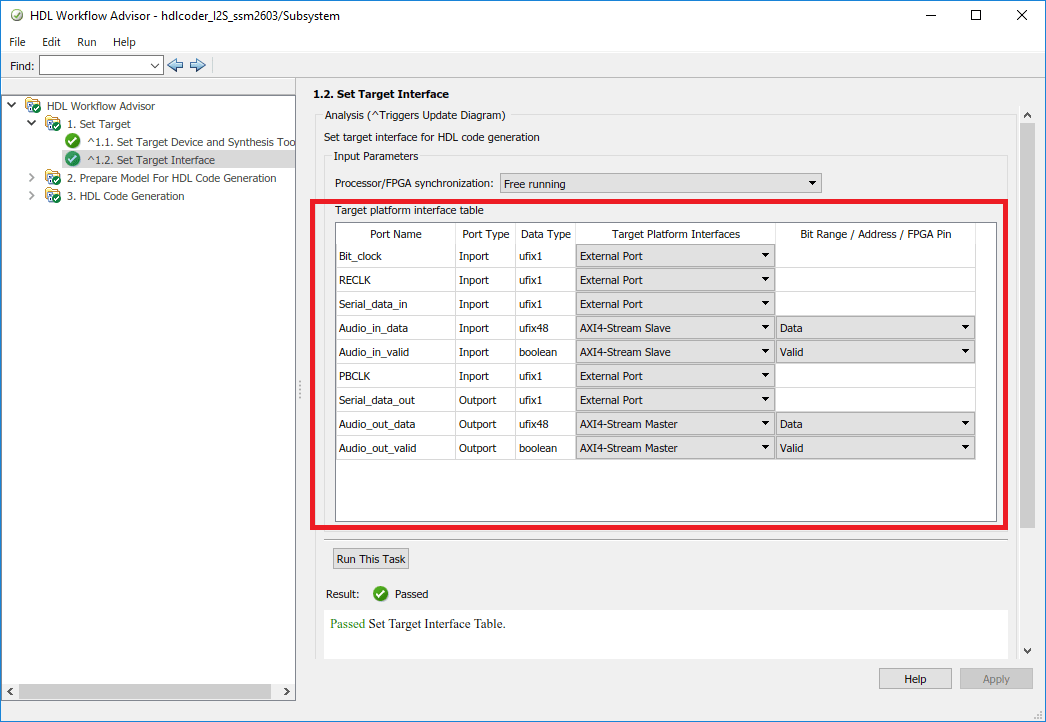This screenshot has height=722, width=1046.
Task: Click the green check beside Set Target Interface
Action: 73,159
